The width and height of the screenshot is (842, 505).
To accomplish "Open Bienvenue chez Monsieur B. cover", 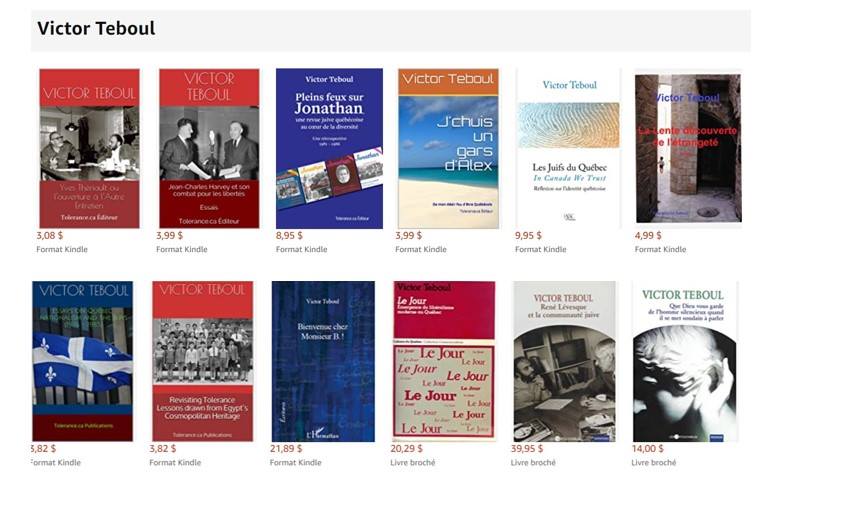I will pyautogui.click(x=323, y=361).
